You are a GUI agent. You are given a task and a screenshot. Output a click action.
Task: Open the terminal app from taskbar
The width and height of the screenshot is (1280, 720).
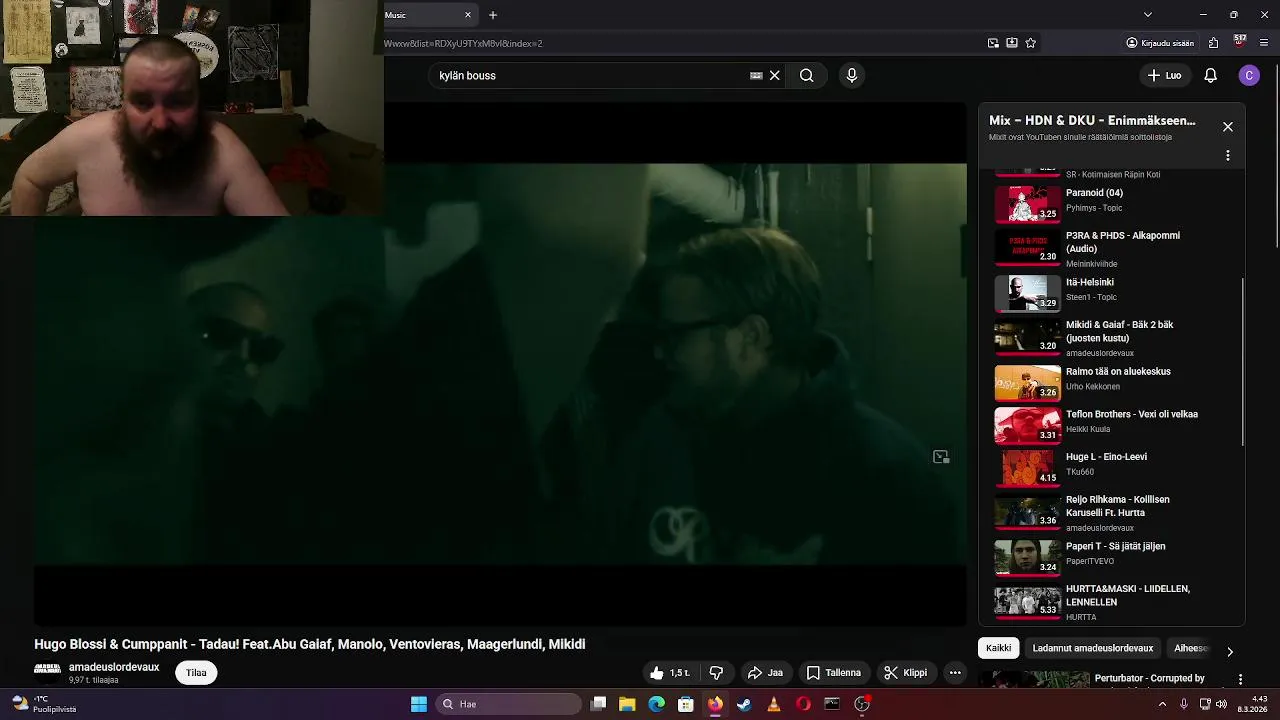(x=832, y=704)
